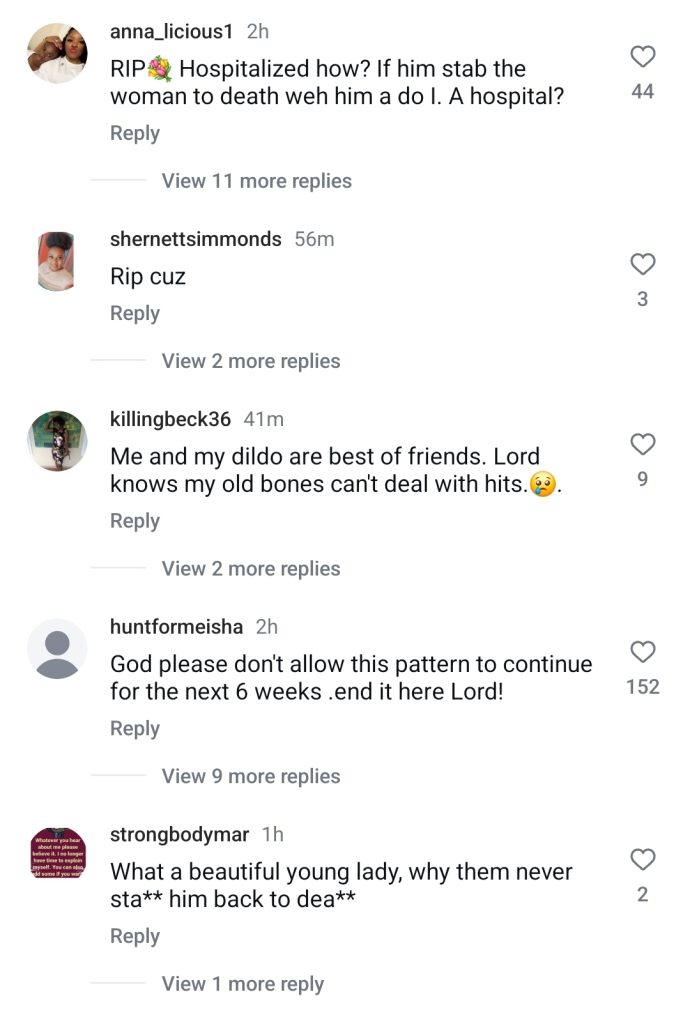Viewport: 690px width, 1024px height.
Task: Reply to anna_licious1's comment
Action: 134,133
